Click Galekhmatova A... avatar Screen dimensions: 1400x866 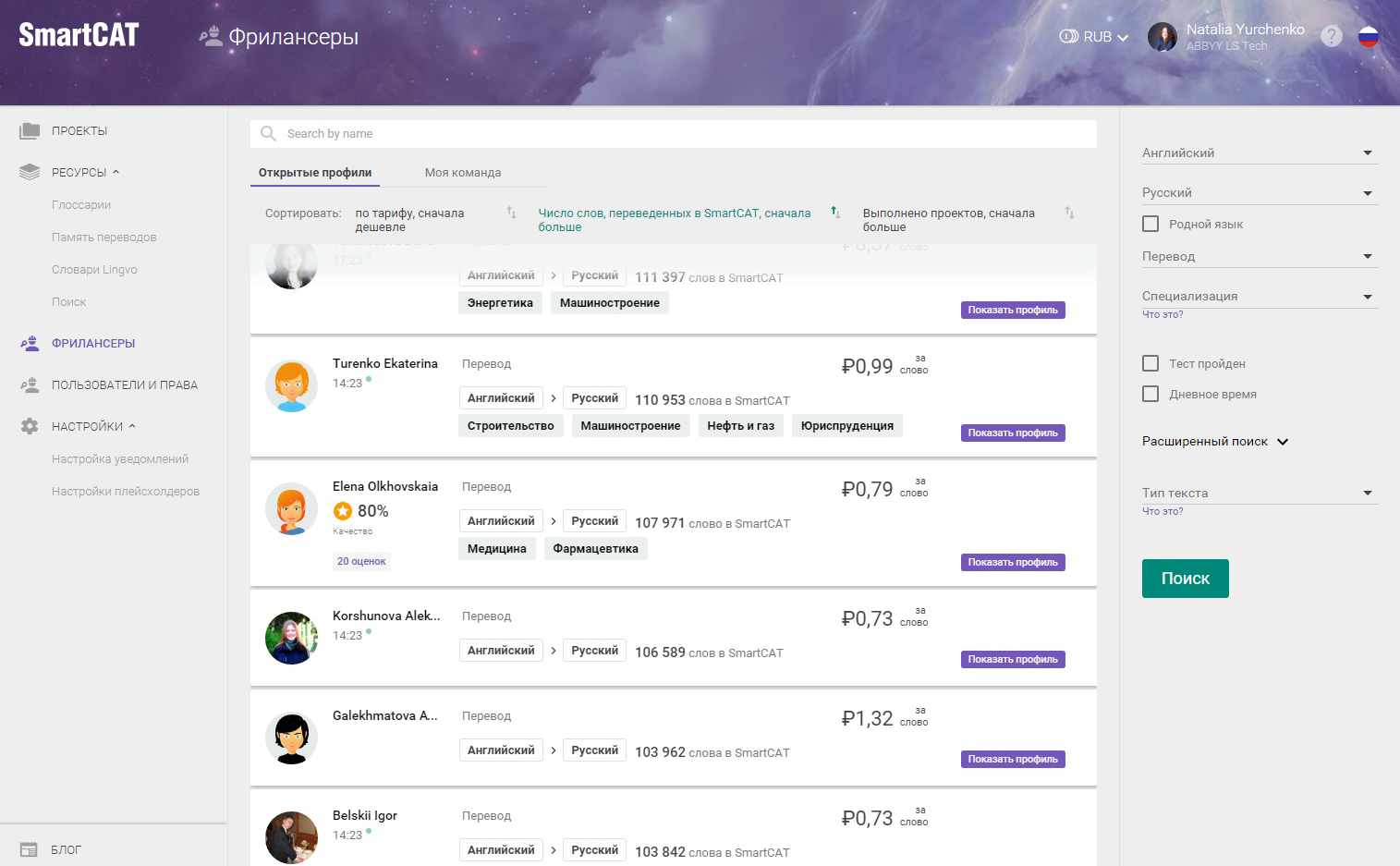click(291, 738)
